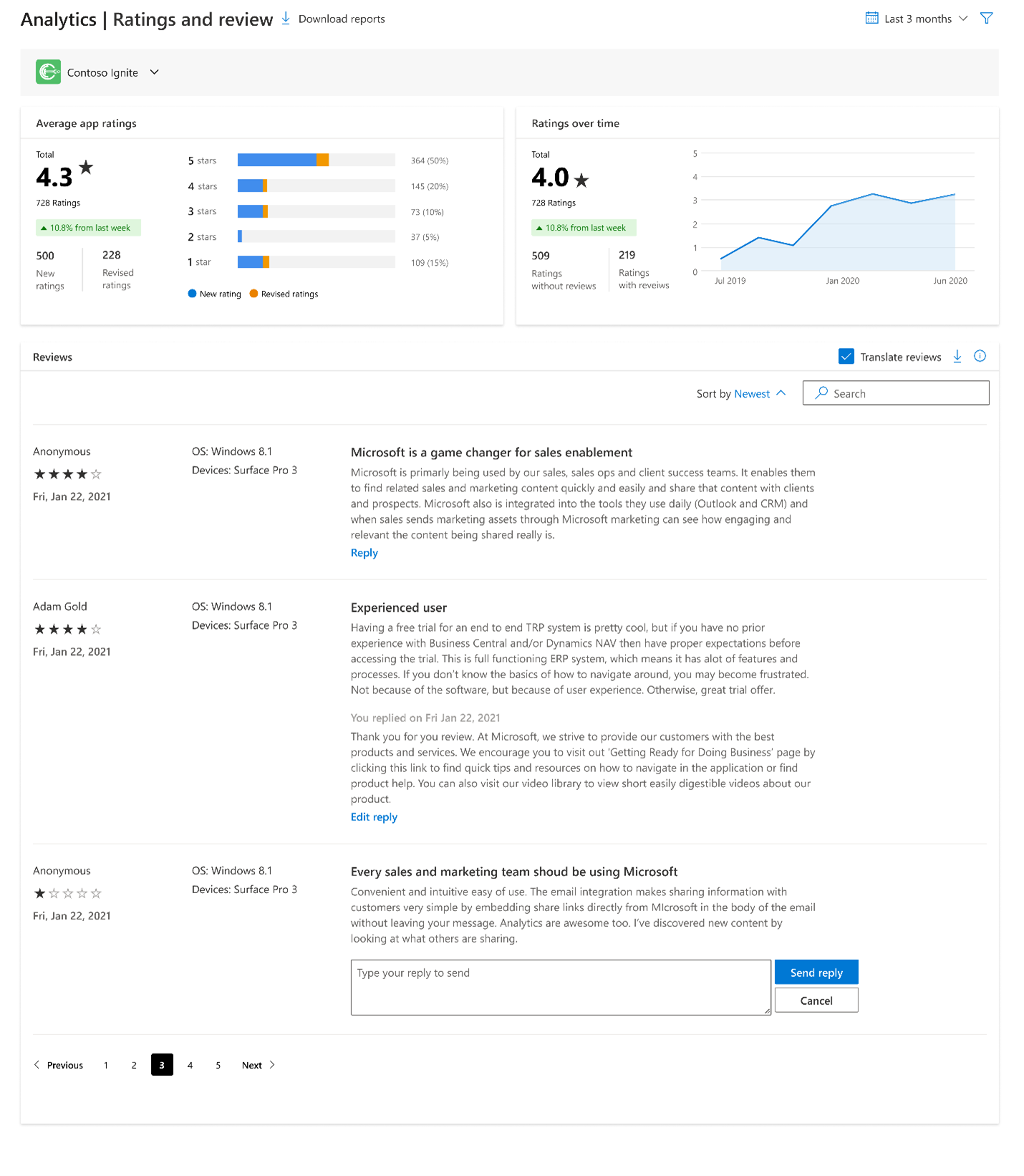Click Every sales and marketing team review title
1024x1176 pixels.
(514, 872)
